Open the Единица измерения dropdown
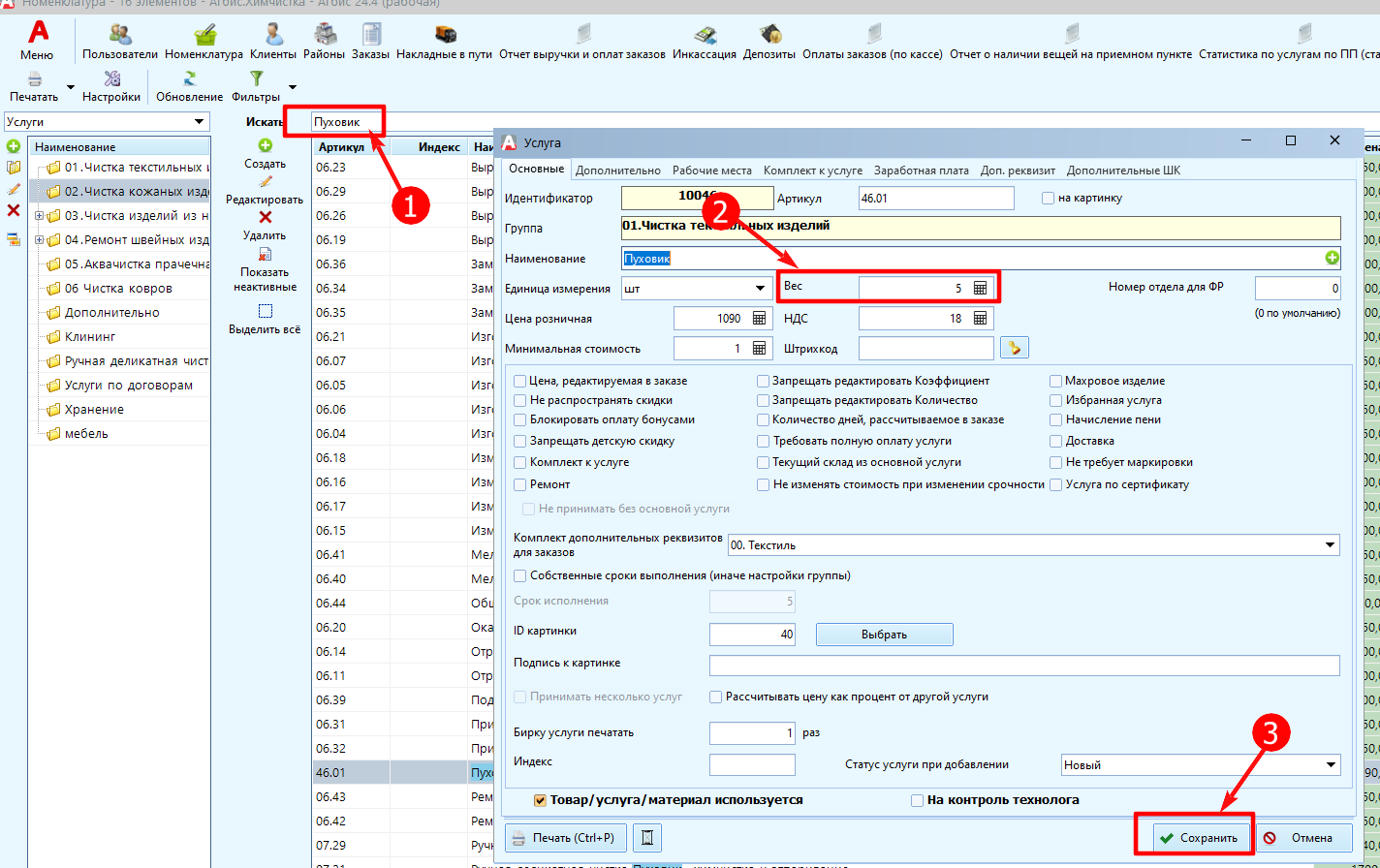Image resolution: width=1380 pixels, height=868 pixels. coord(760,289)
